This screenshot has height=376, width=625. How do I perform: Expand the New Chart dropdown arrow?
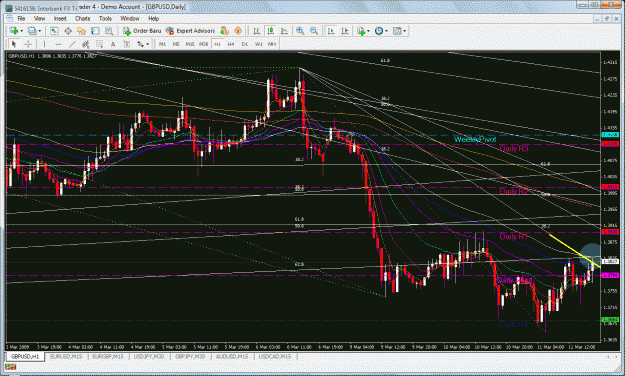pos(22,31)
